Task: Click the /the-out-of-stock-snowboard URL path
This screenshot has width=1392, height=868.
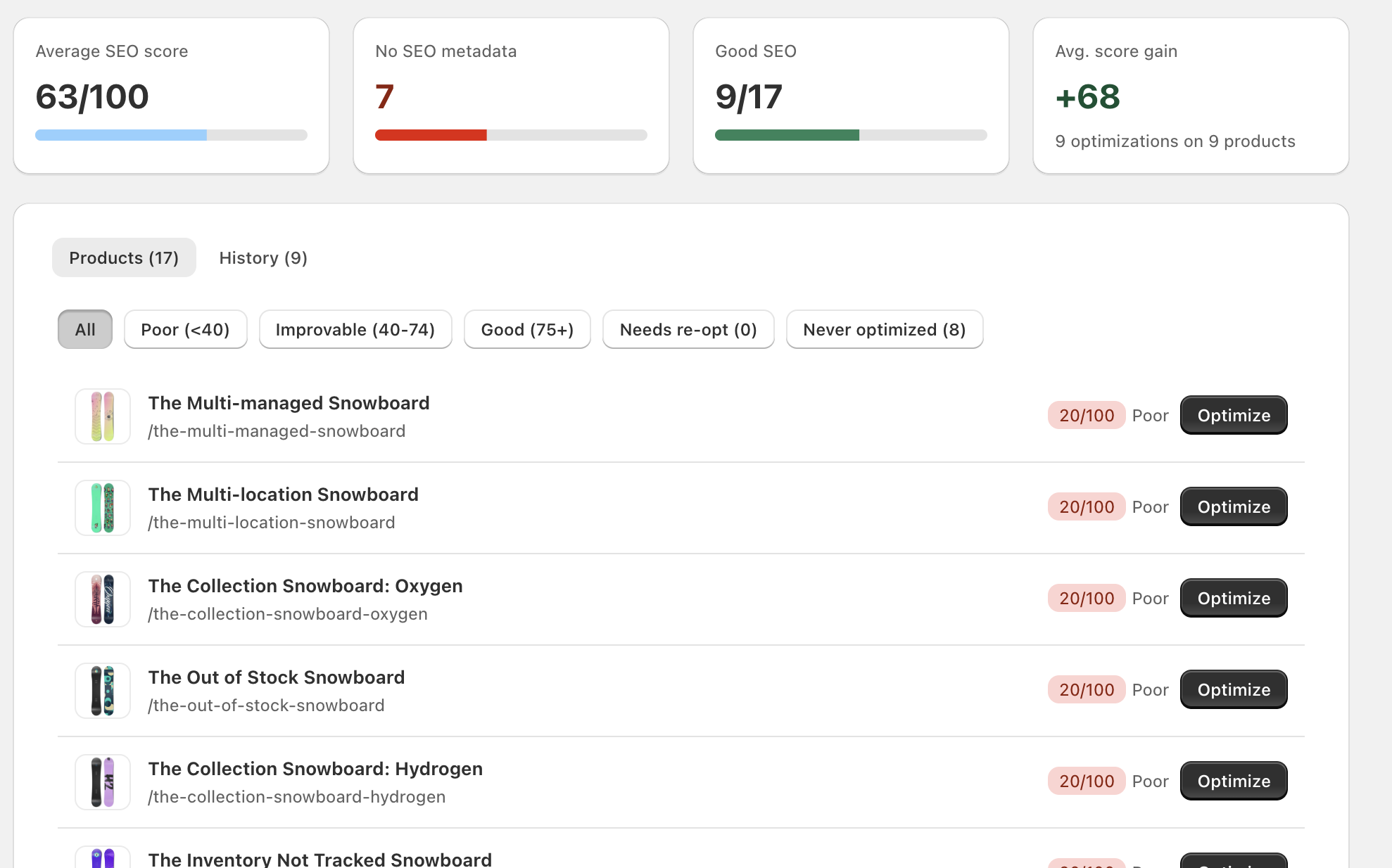Action: tap(266, 706)
